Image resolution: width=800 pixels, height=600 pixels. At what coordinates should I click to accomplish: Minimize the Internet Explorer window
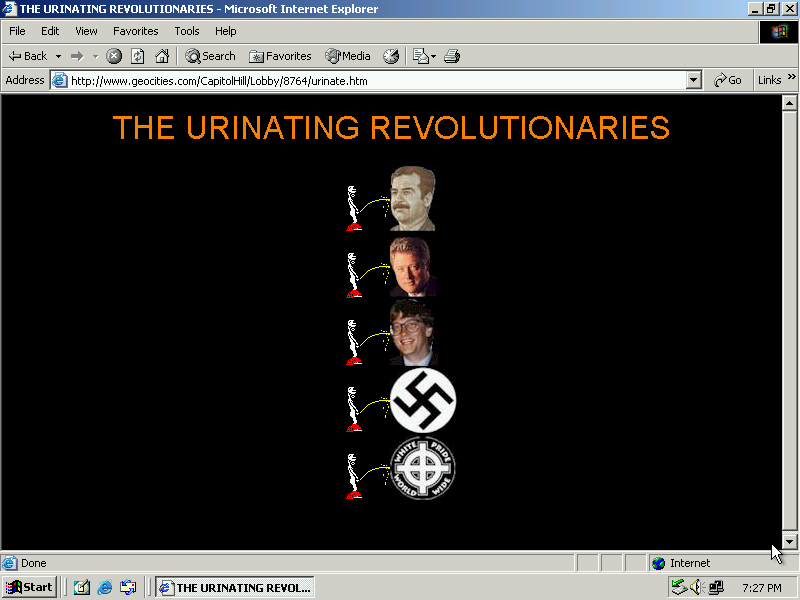click(x=755, y=9)
